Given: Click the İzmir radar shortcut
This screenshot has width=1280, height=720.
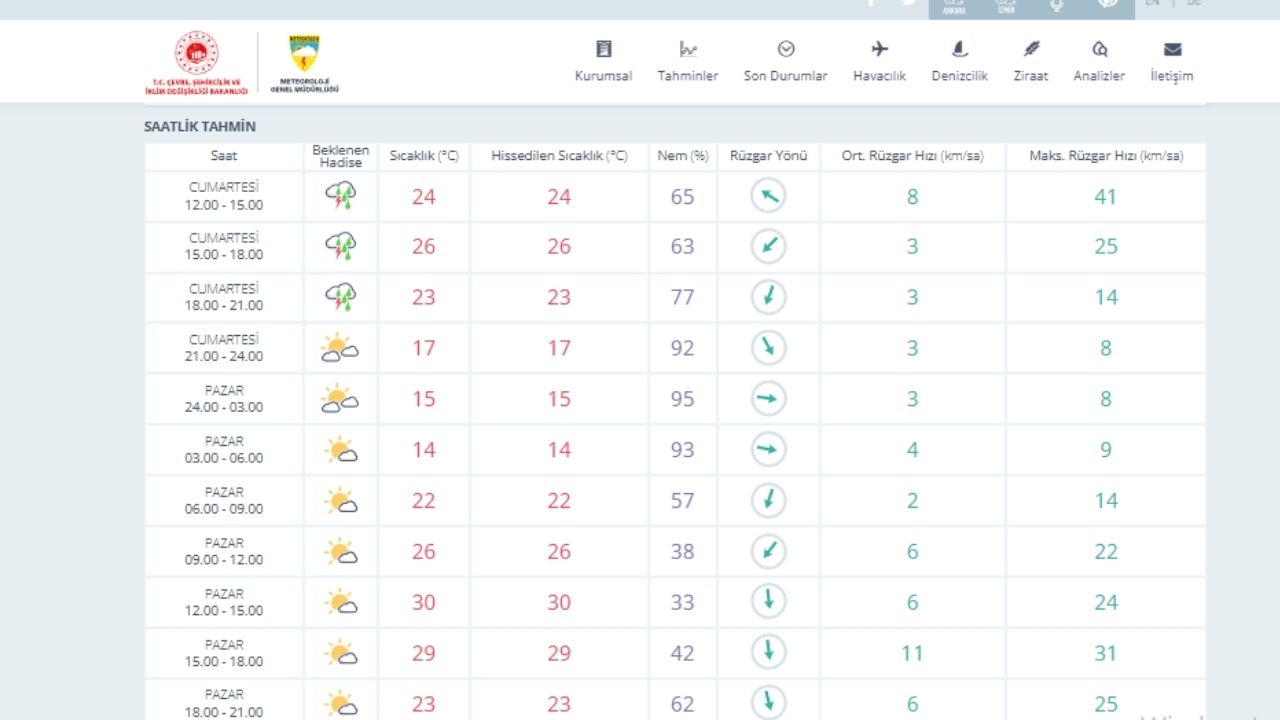Looking at the screenshot, I should (x=1006, y=6).
